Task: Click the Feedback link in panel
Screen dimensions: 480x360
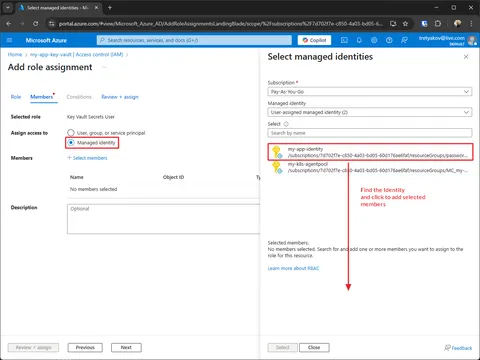Action: 458,348
